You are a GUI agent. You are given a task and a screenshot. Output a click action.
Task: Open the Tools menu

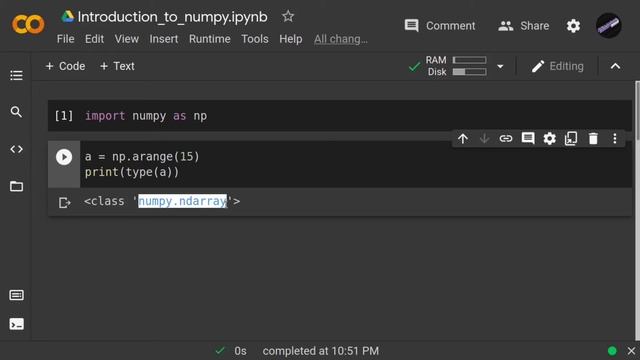(255, 39)
